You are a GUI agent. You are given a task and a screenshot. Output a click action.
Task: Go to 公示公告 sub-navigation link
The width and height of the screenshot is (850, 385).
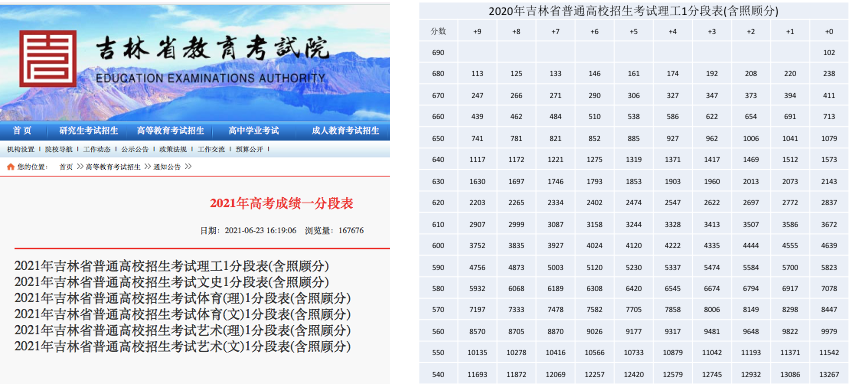[134, 149]
